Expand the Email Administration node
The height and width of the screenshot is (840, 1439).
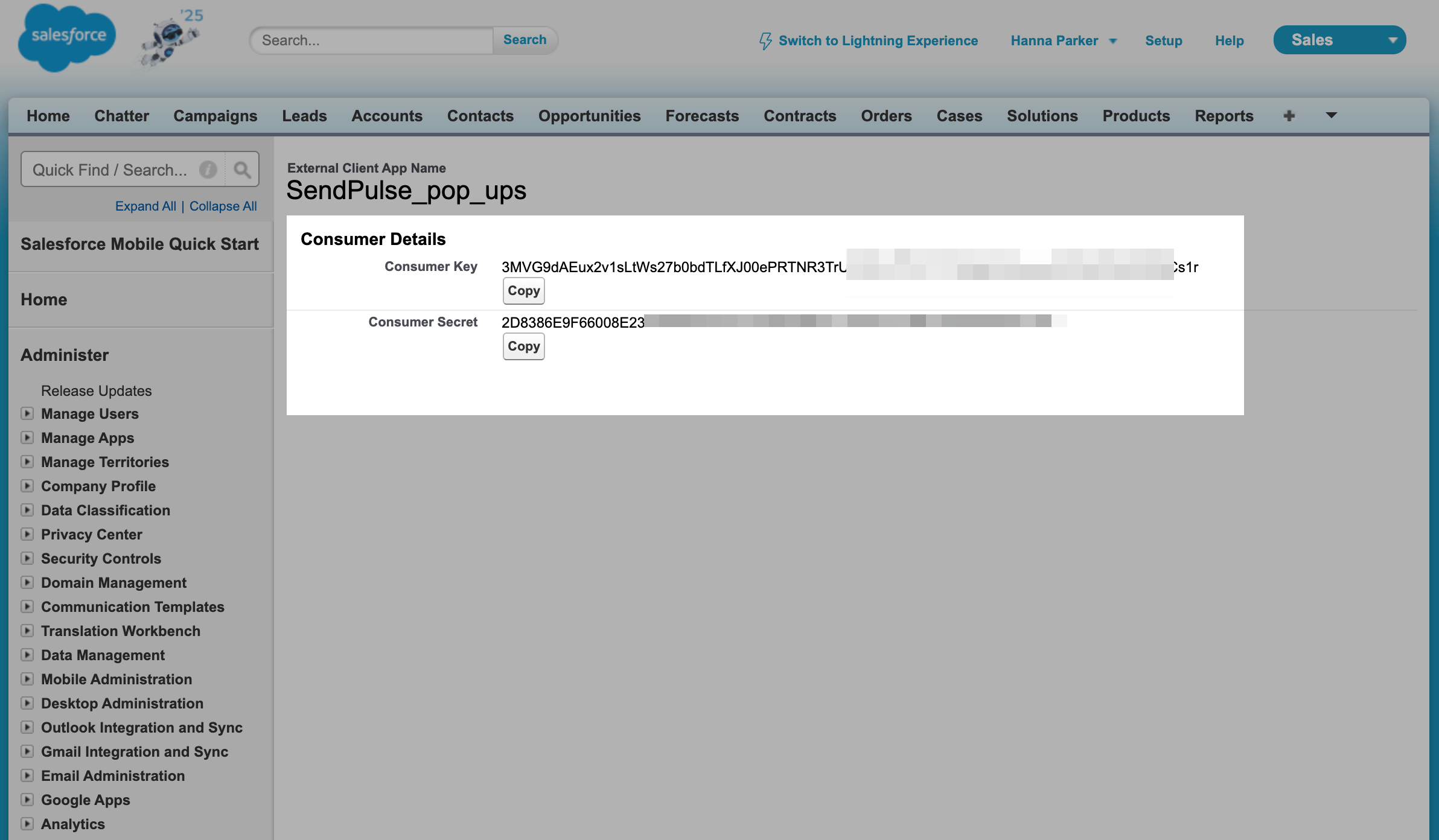pyautogui.click(x=27, y=775)
